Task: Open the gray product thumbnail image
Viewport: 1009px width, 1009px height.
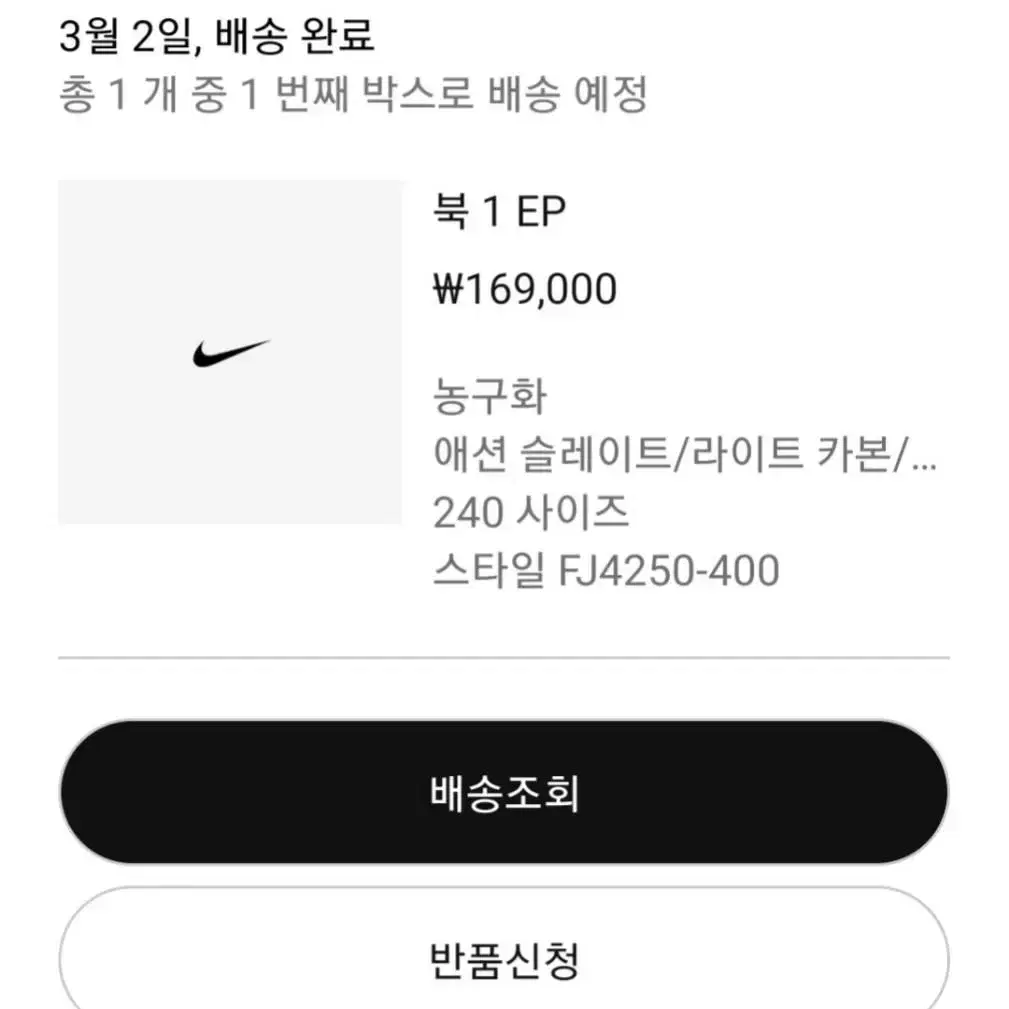Action: tap(230, 352)
